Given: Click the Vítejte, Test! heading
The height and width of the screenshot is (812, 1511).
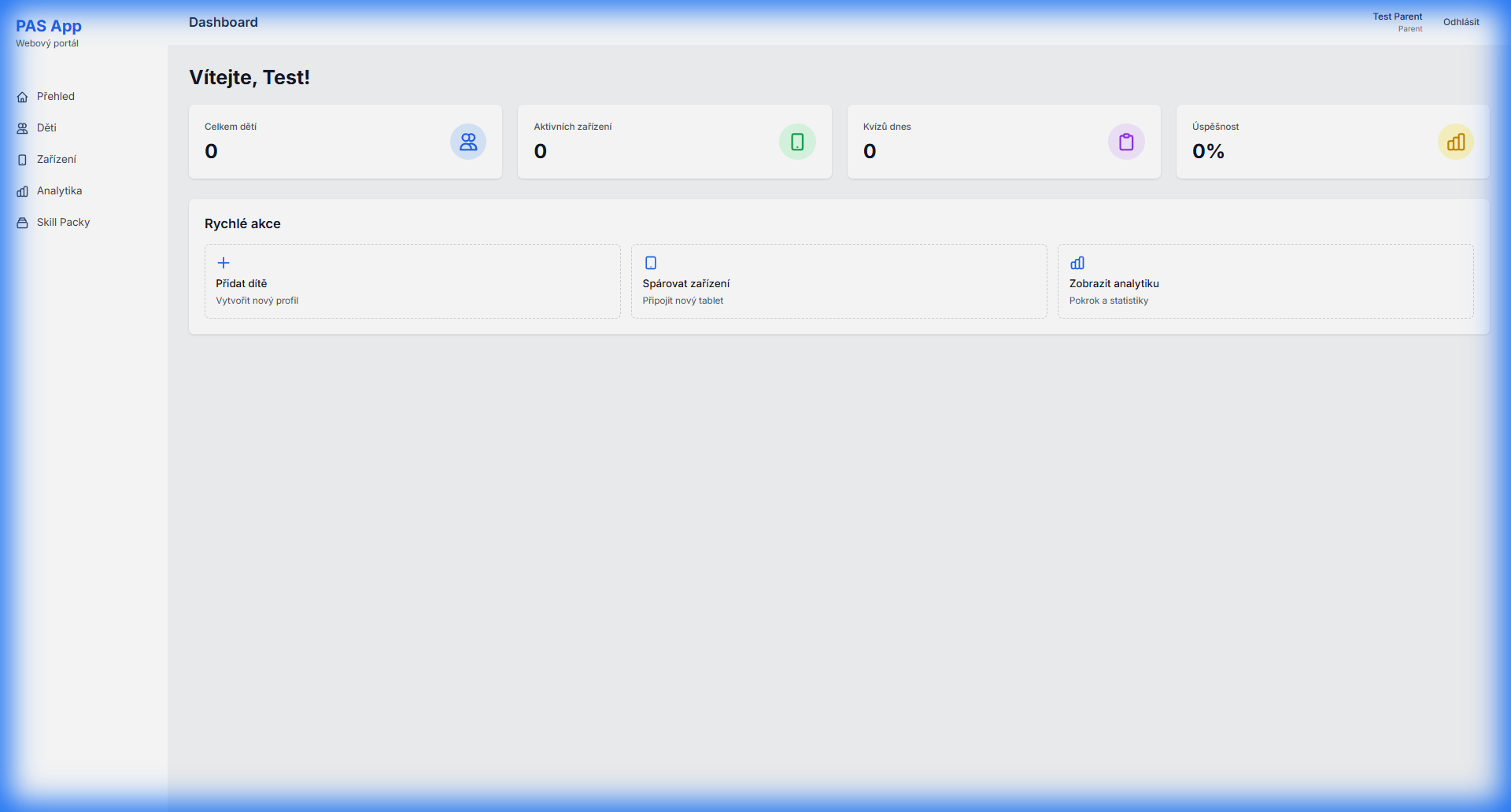Looking at the screenshot, I should pyautogui.click(x=249, y=77).
